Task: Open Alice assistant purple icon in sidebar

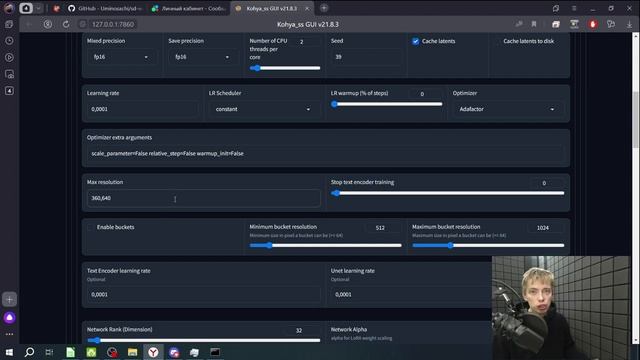Action: point(9,318)
